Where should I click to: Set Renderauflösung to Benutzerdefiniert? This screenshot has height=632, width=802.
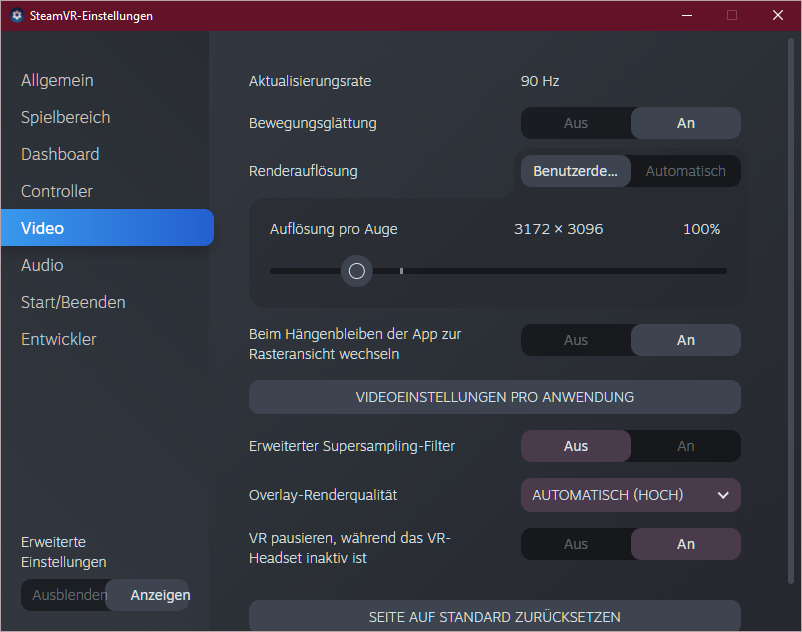point(576,171)
